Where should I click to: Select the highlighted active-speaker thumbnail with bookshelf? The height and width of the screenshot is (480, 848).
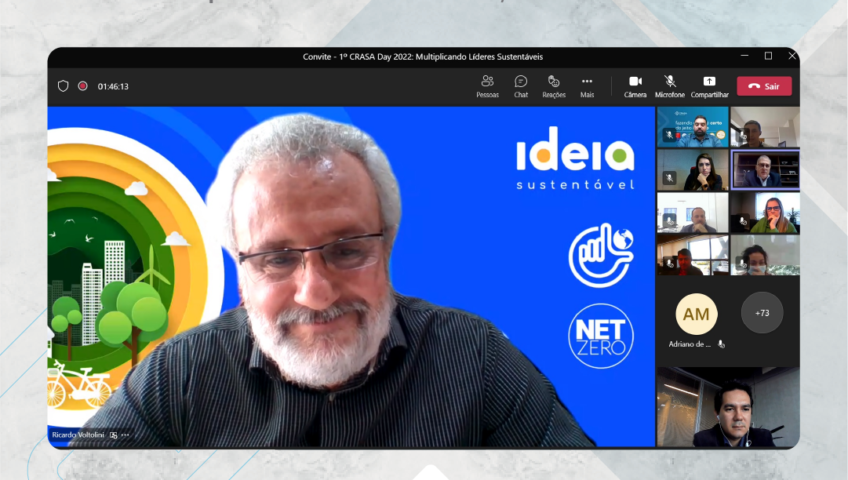click(765, 170)
